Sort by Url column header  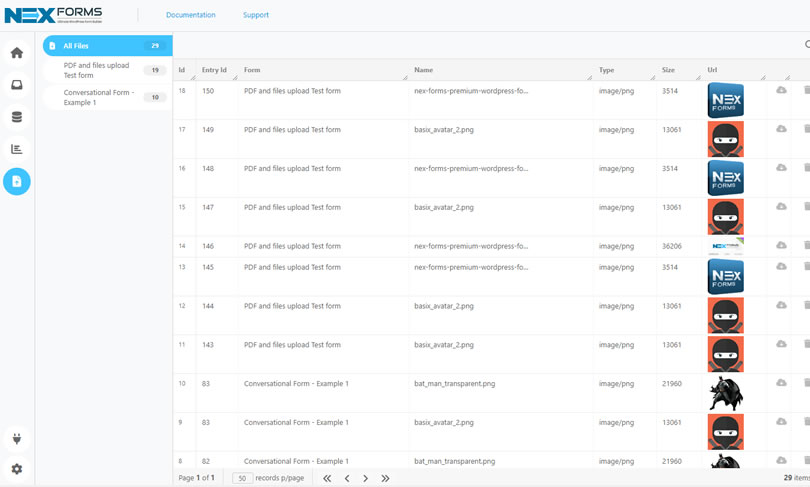point(712,70)
